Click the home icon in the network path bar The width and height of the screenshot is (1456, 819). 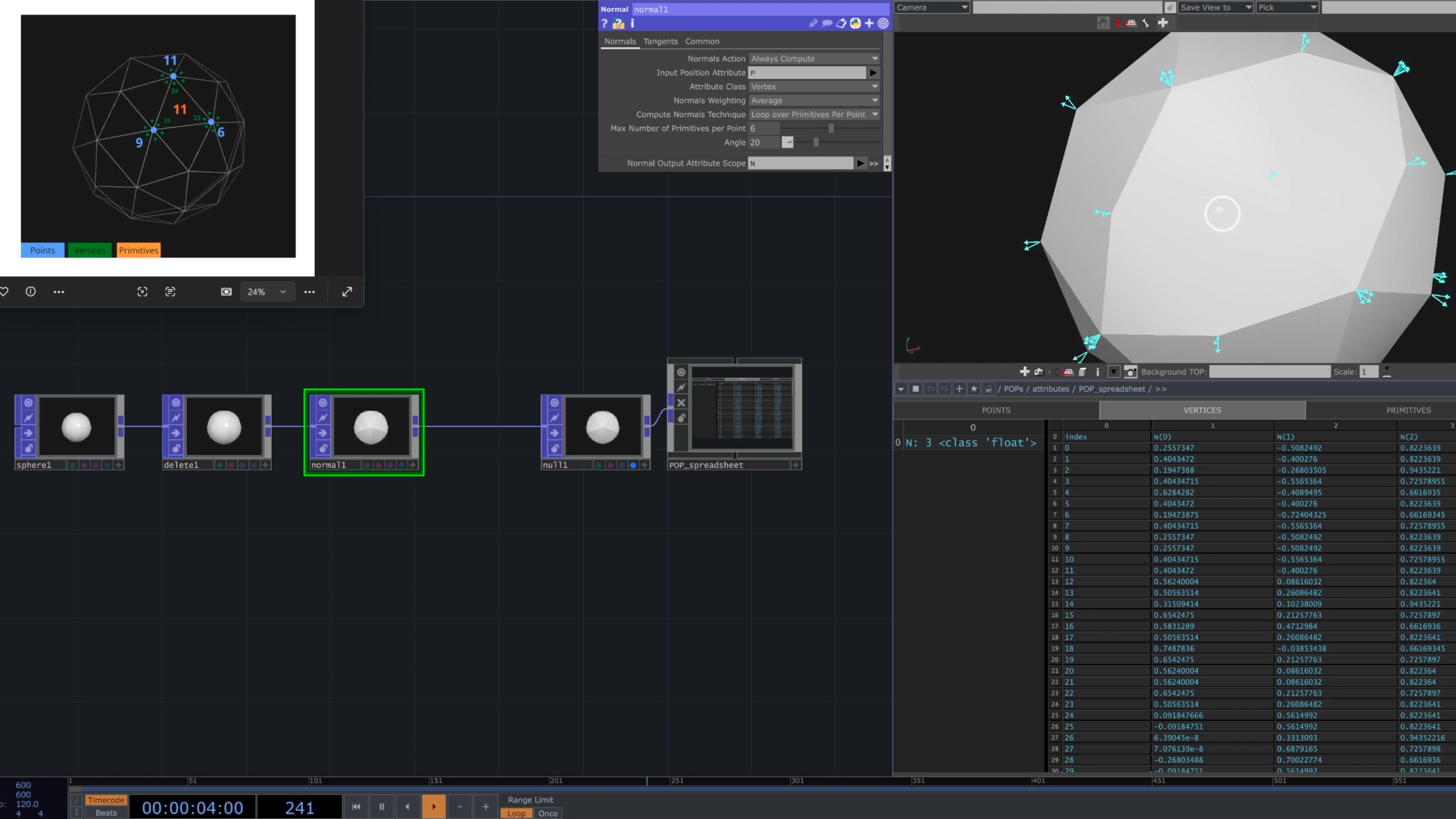coord(989,389)
